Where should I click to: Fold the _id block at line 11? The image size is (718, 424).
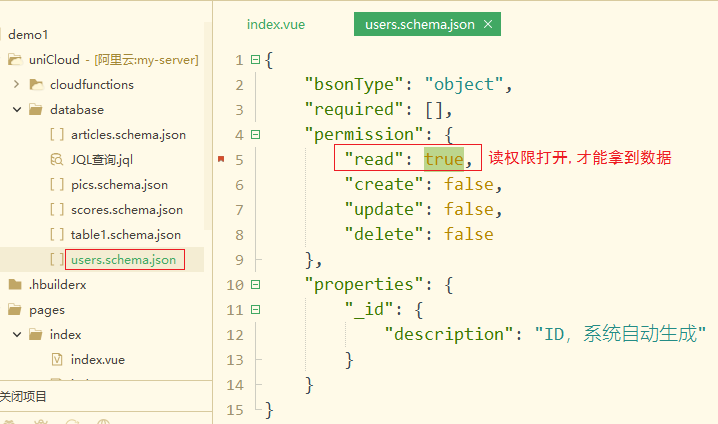(256, 310)
